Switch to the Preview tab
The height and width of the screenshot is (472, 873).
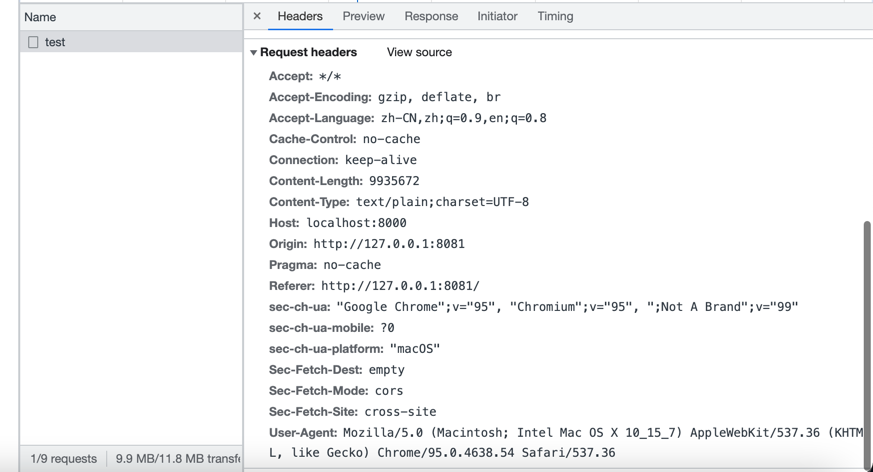tap(363, 17)
